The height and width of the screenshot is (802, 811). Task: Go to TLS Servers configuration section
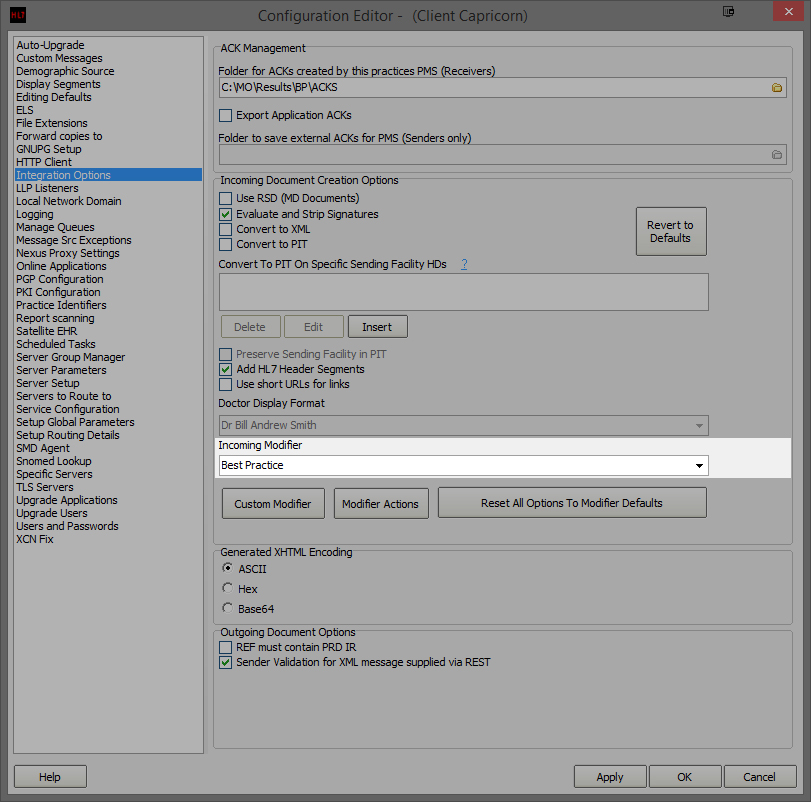click(45, 487)
